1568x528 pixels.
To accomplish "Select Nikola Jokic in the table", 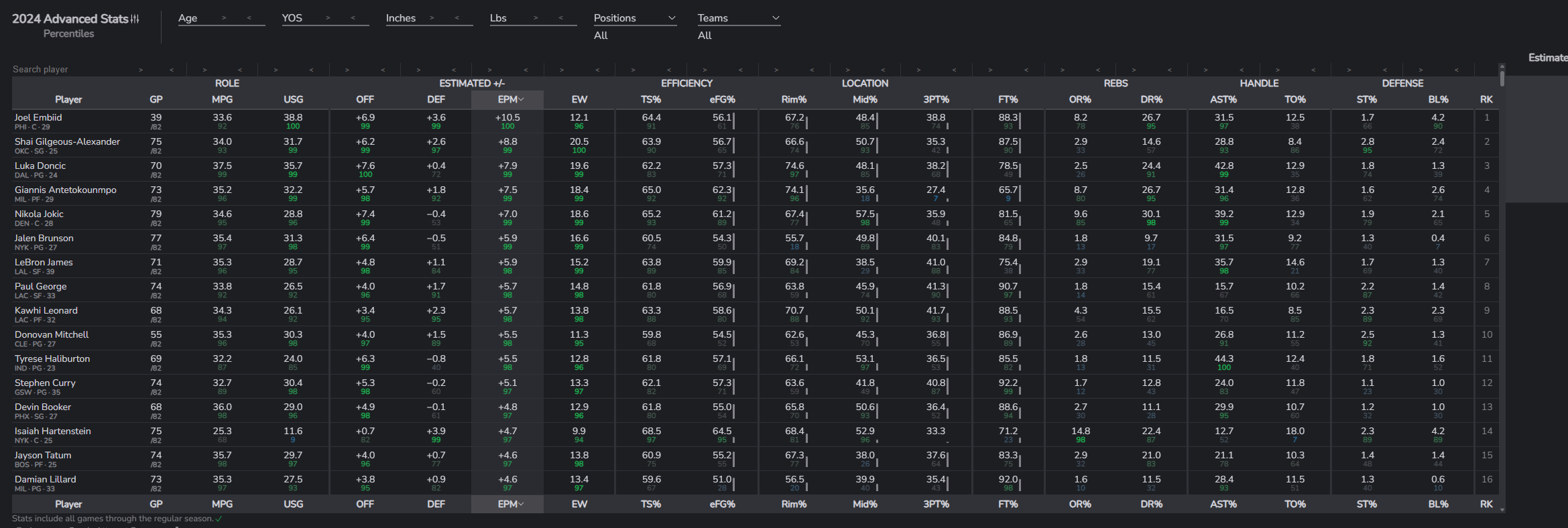I will (39, 214).
